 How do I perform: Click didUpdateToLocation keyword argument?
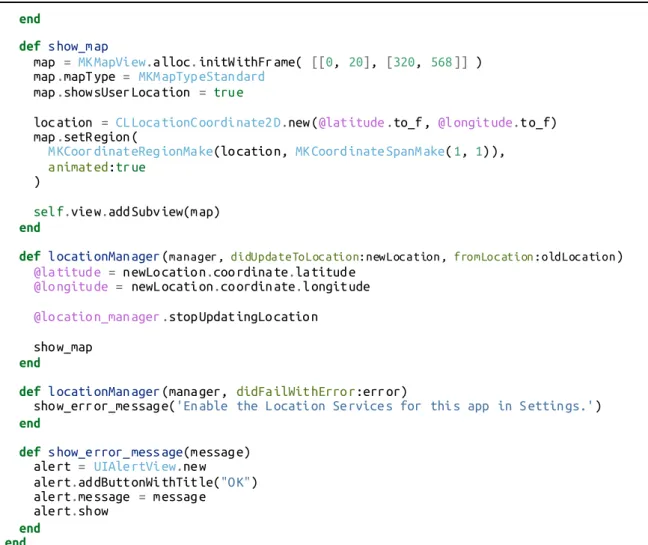pyautogui.click(x=295, y=257)
